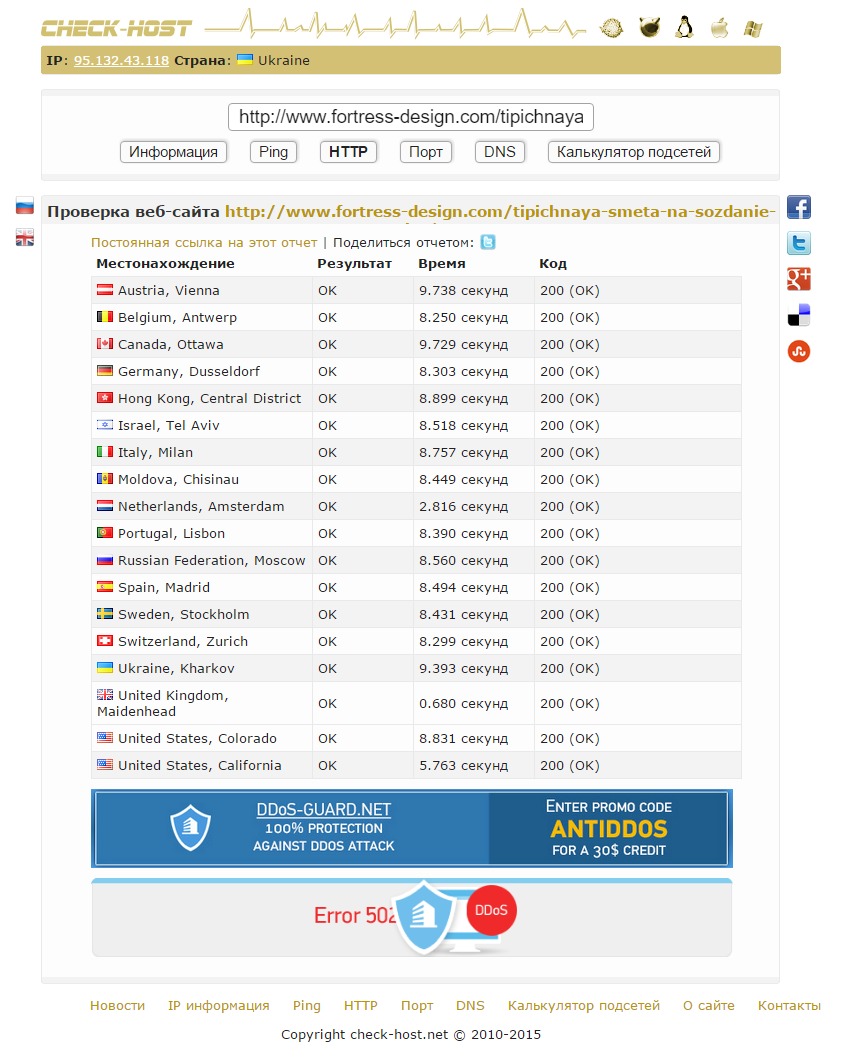Click the Austria flag in the results table
Image resolution: width=843 pixels, height=1061 pixels.
[x=105, y=290]
